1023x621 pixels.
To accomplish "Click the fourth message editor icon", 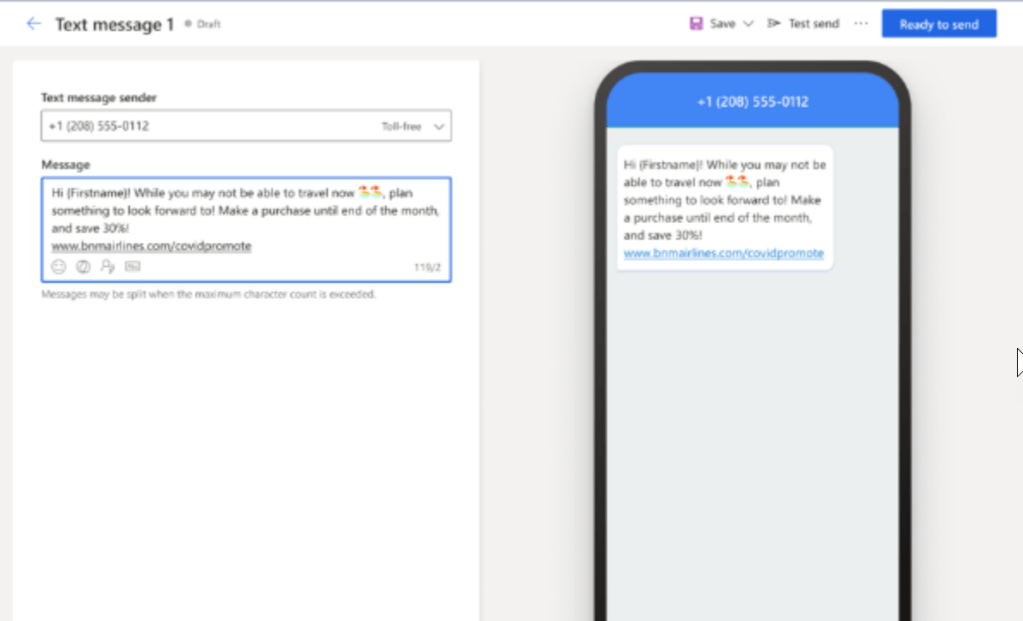I will pos(133,267).
